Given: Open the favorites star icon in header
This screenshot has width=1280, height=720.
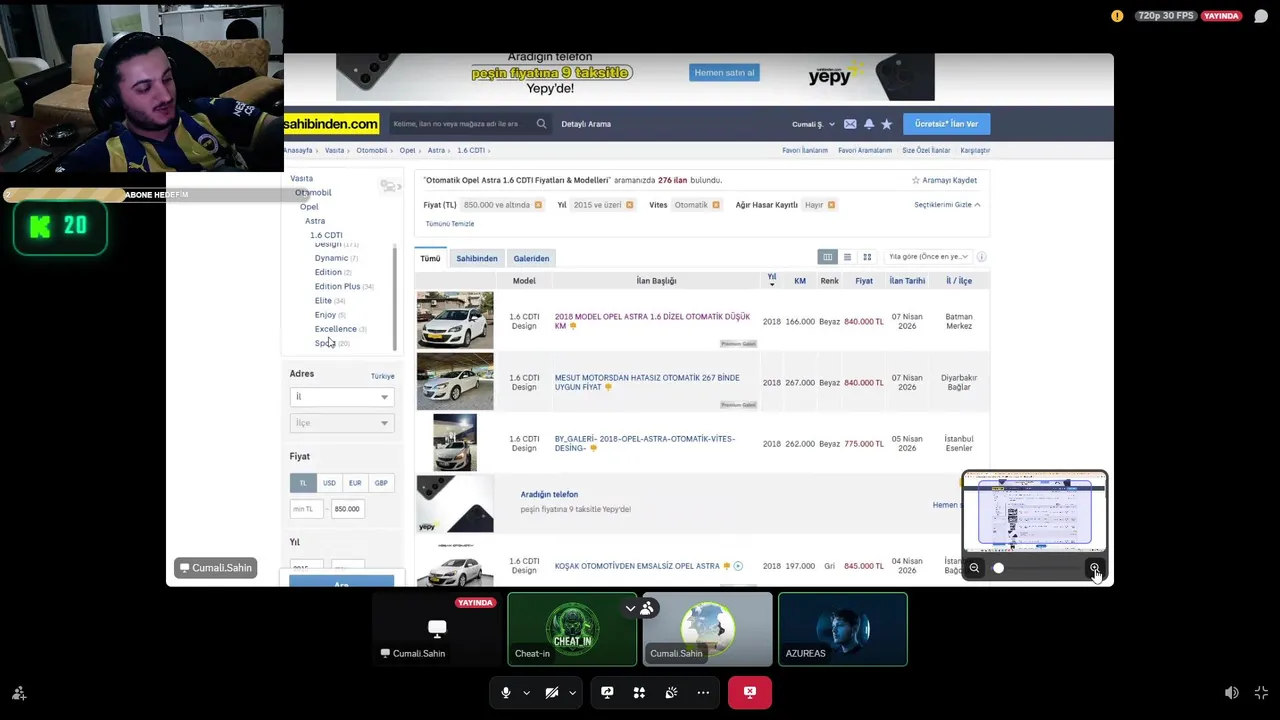Looking at the screenshot, I should 886,124.
